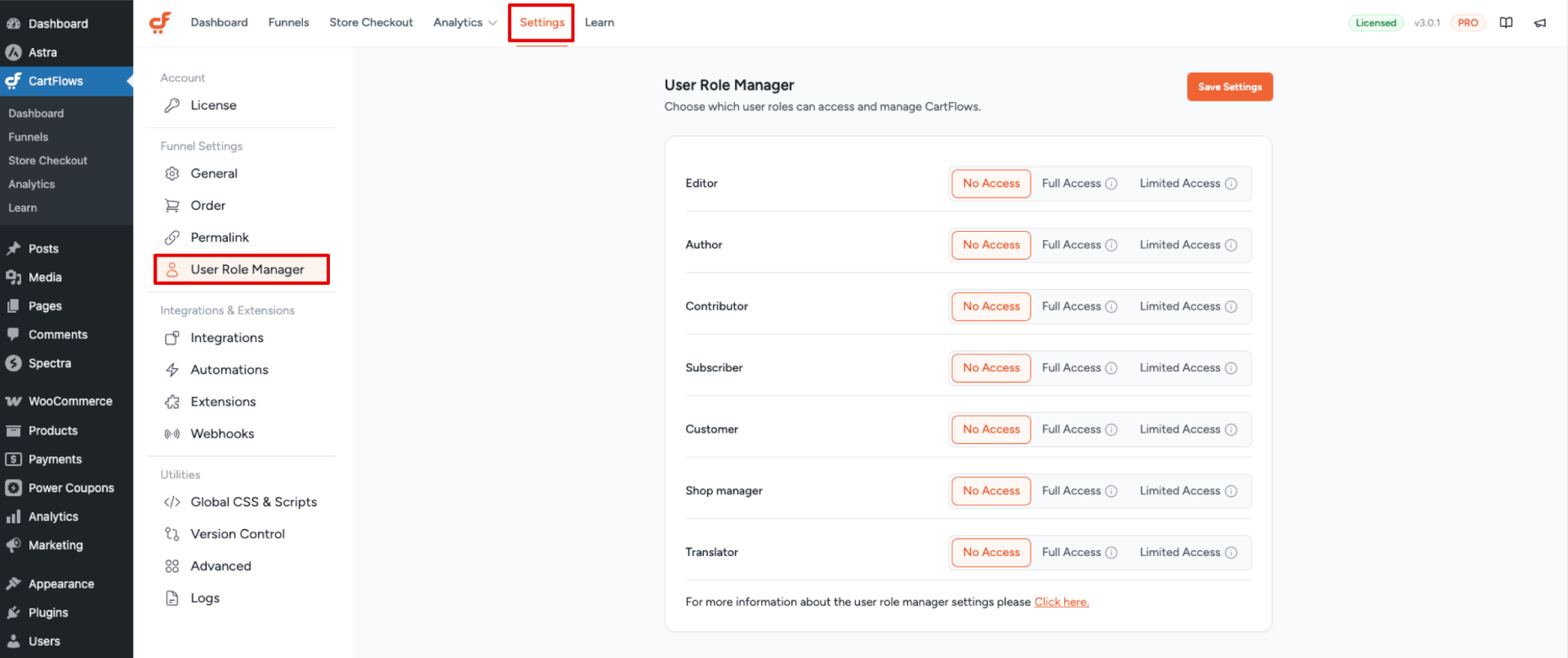Open Dashboard in CartFlows top navigation
The height and width of the screenshot is (658, 1568).
point(219,23)
